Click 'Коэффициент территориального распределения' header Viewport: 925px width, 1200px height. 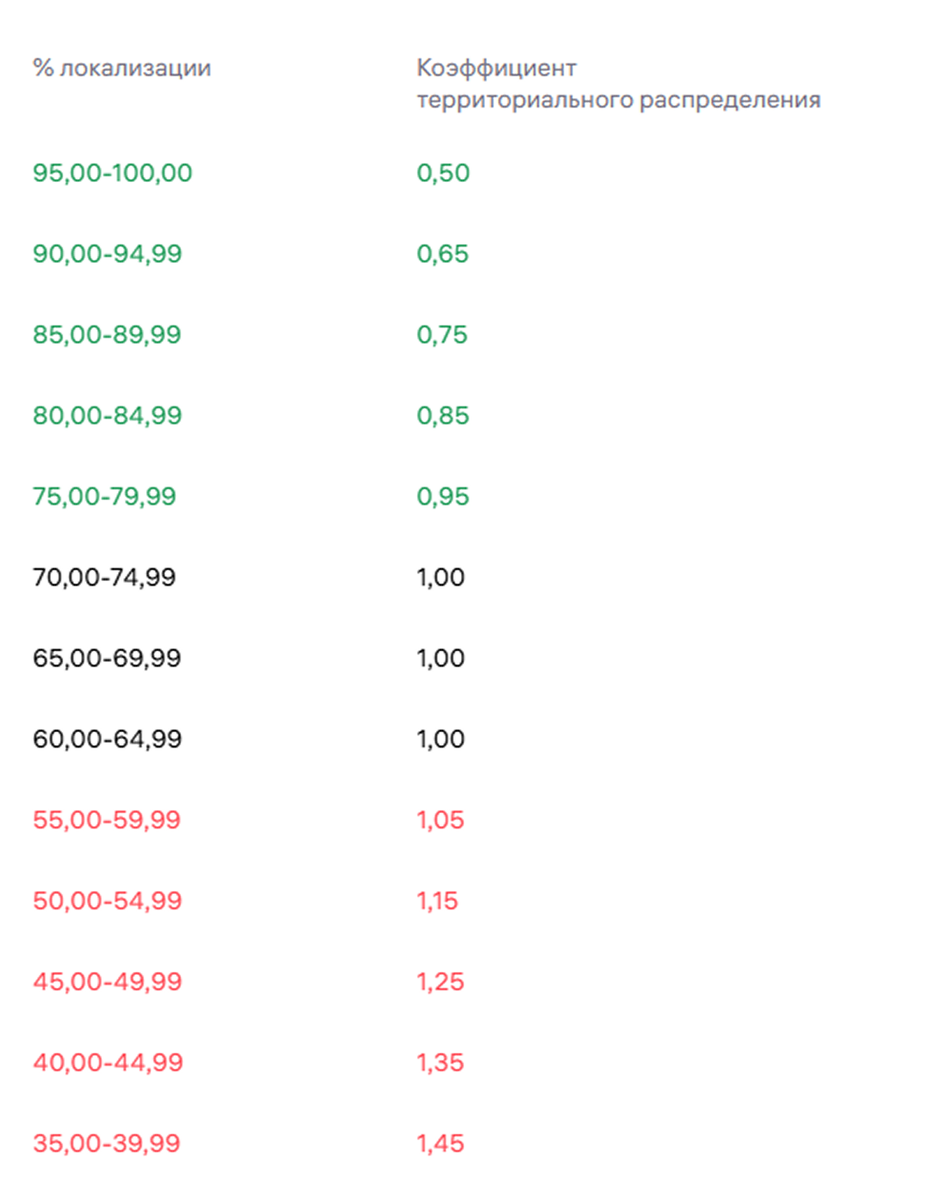pyautogui.click(x=618, y=85)
